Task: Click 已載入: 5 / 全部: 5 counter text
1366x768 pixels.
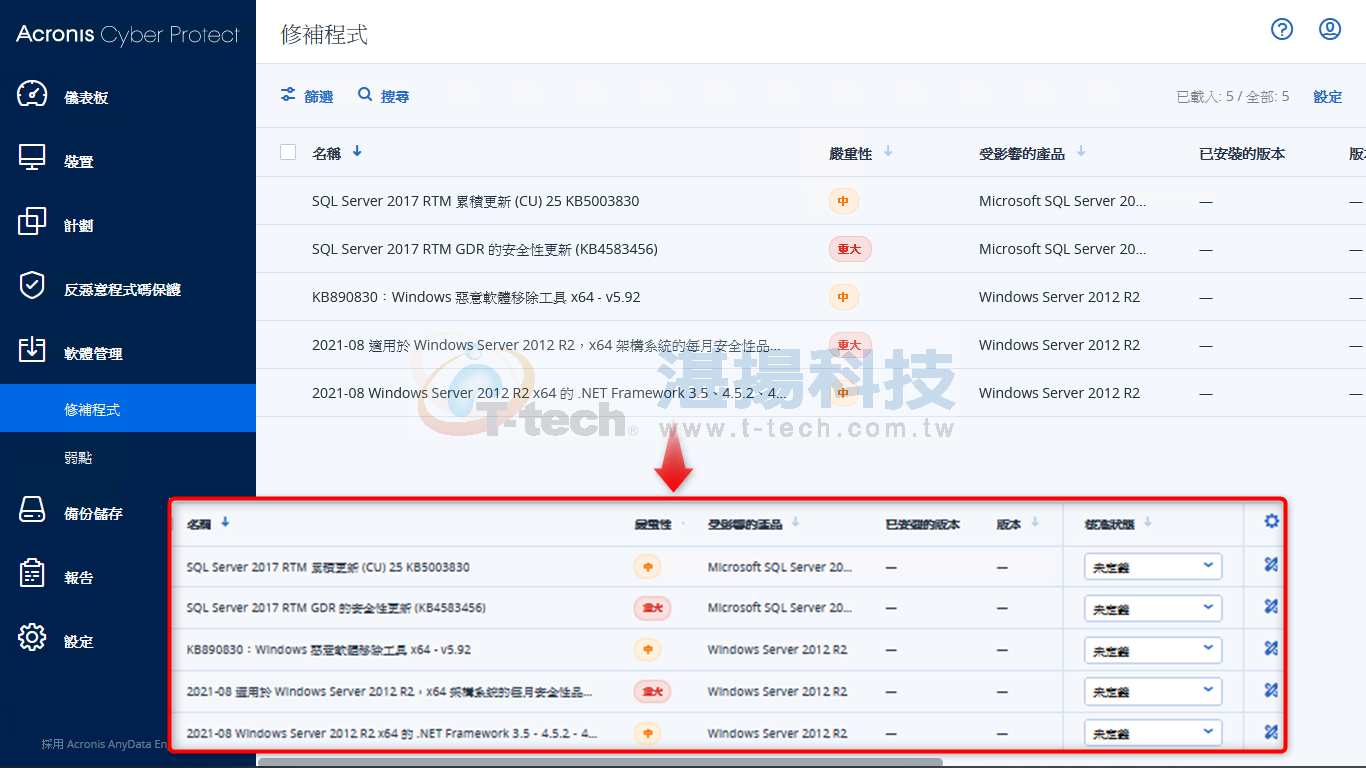Action: (x=1233, y=97)
